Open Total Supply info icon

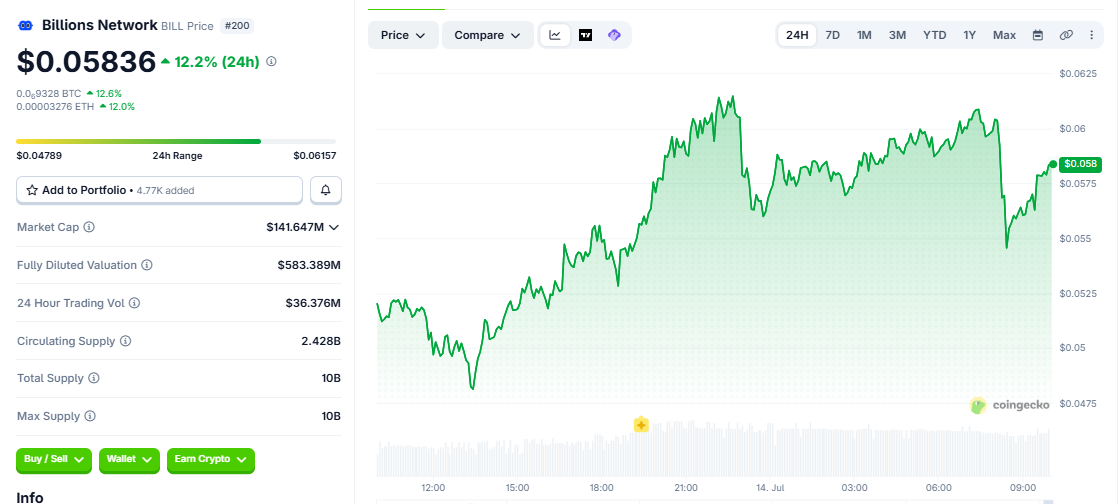pyautogui.click(x=94, y=378)
